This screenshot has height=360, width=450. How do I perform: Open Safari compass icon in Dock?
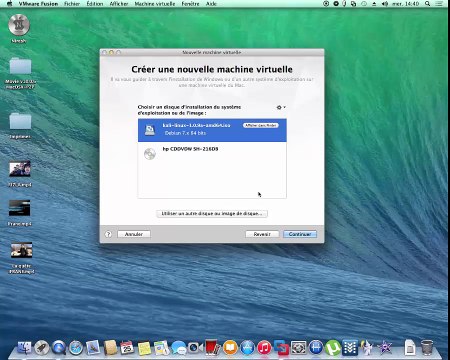pos(76,348)
